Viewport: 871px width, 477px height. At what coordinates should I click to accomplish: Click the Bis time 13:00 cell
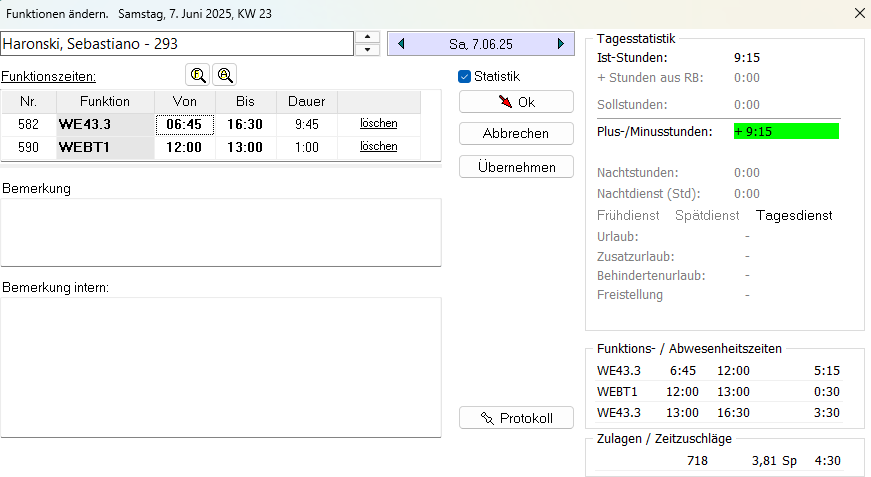coord(245,147)
